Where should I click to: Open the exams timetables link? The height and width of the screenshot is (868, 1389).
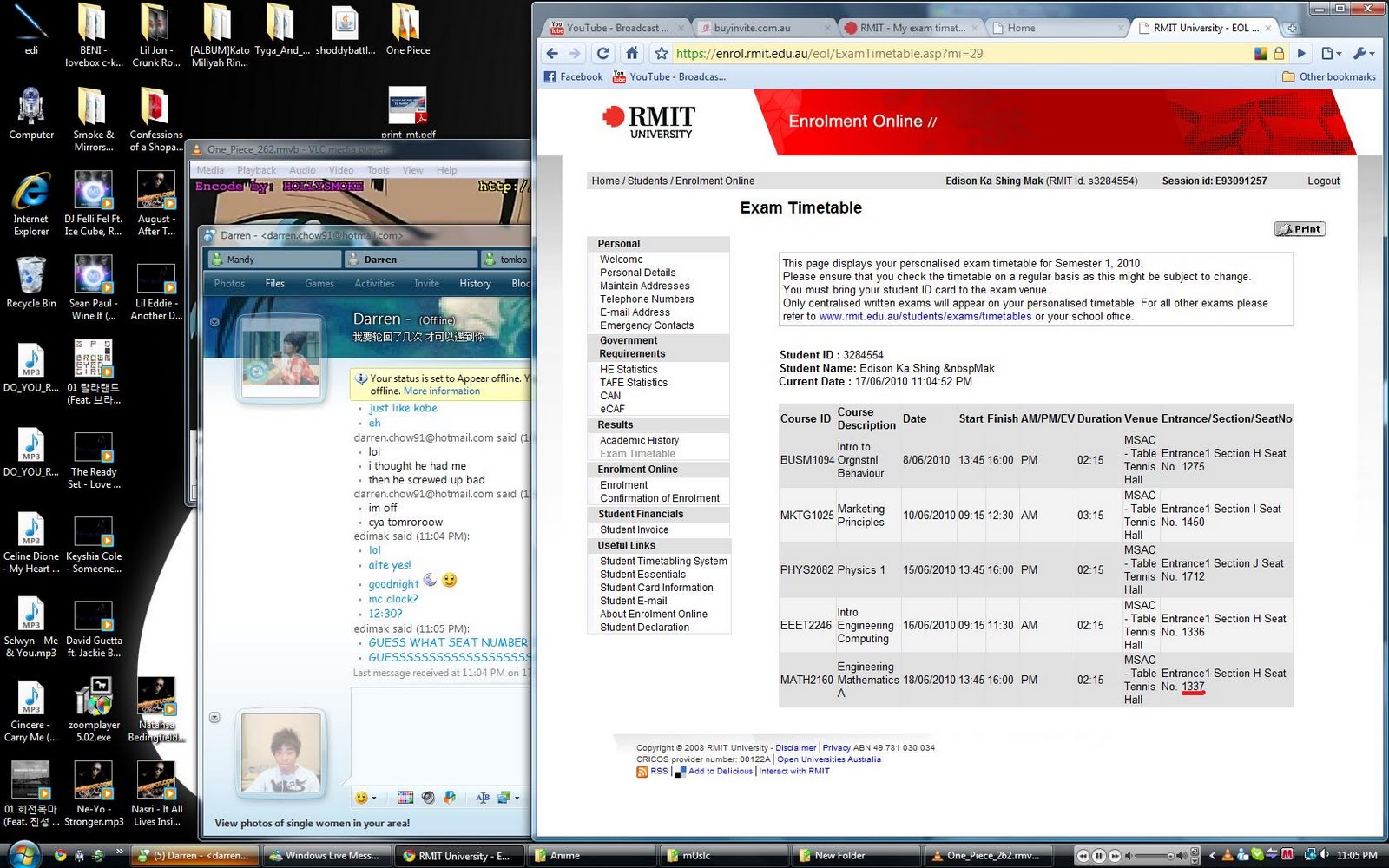pyautogui.click(x=925, y=317)
